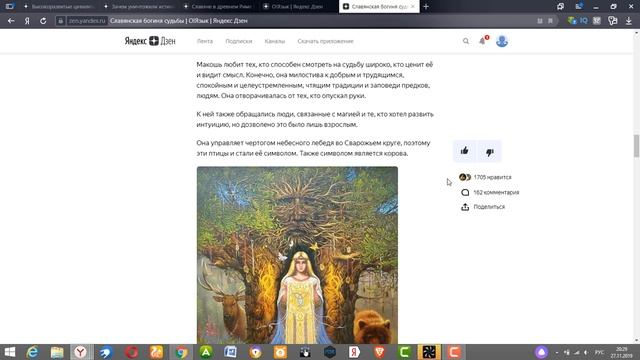Click 'Скачать приложение' link
Viewport: 640px width, 360px height.
point(325,41)
